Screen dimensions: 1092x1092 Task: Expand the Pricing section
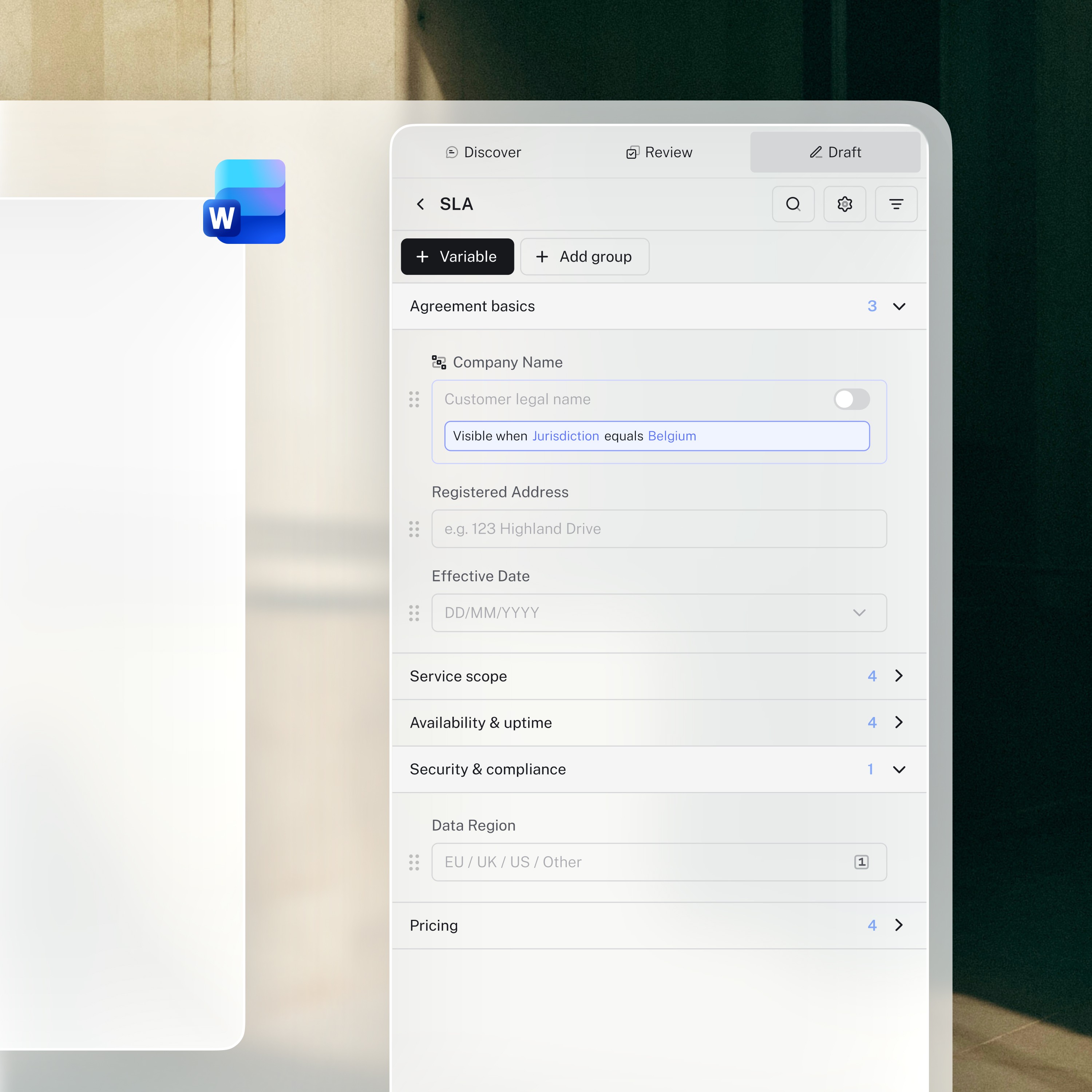899,925
